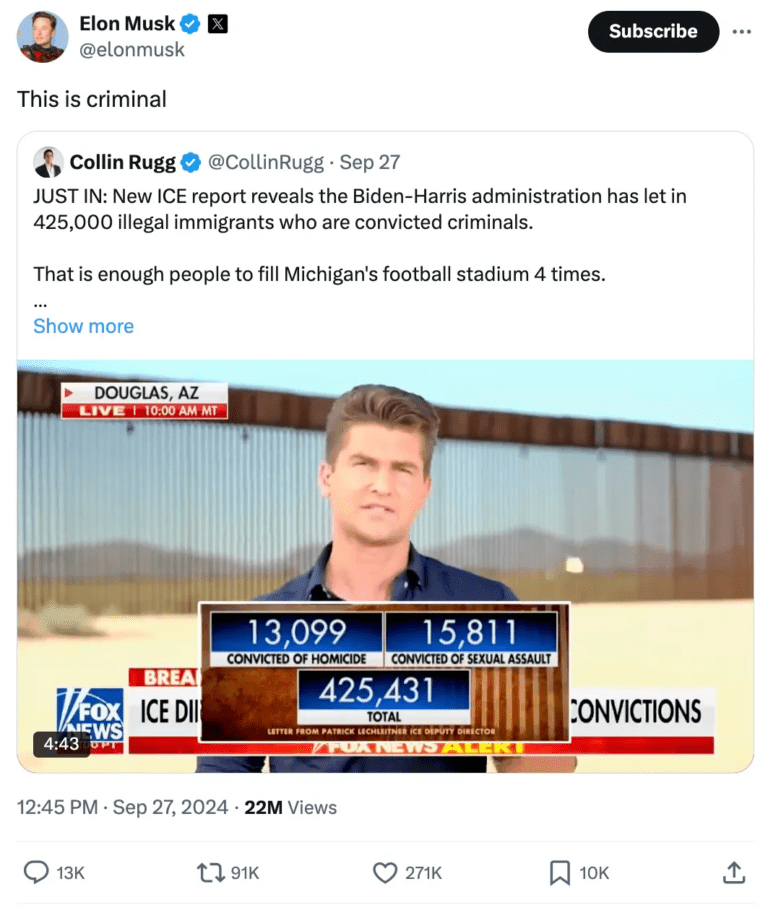Open the @CollinRugg handle link
768x910 pixels.
266,162
